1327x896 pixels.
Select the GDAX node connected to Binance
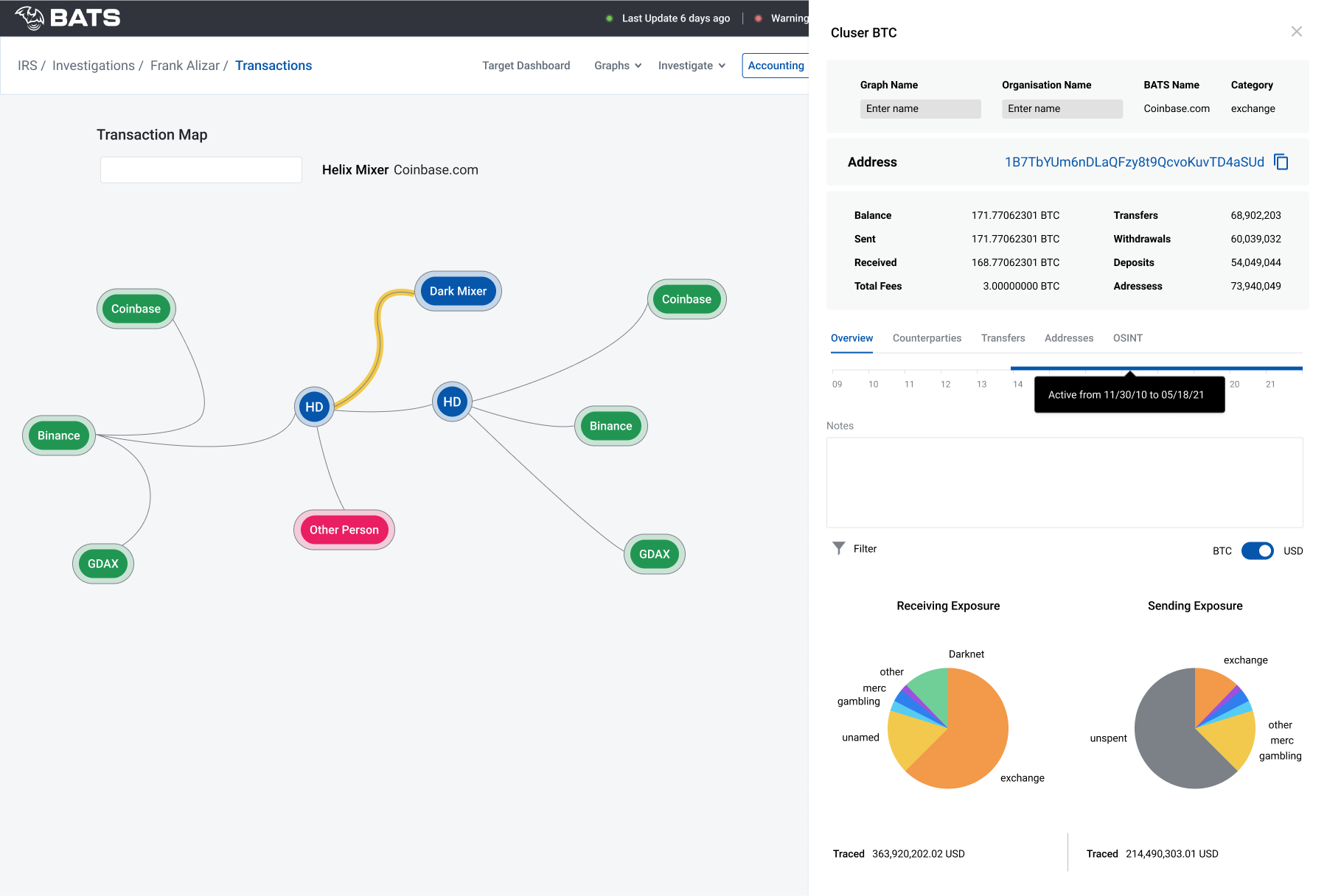[103, 564]
